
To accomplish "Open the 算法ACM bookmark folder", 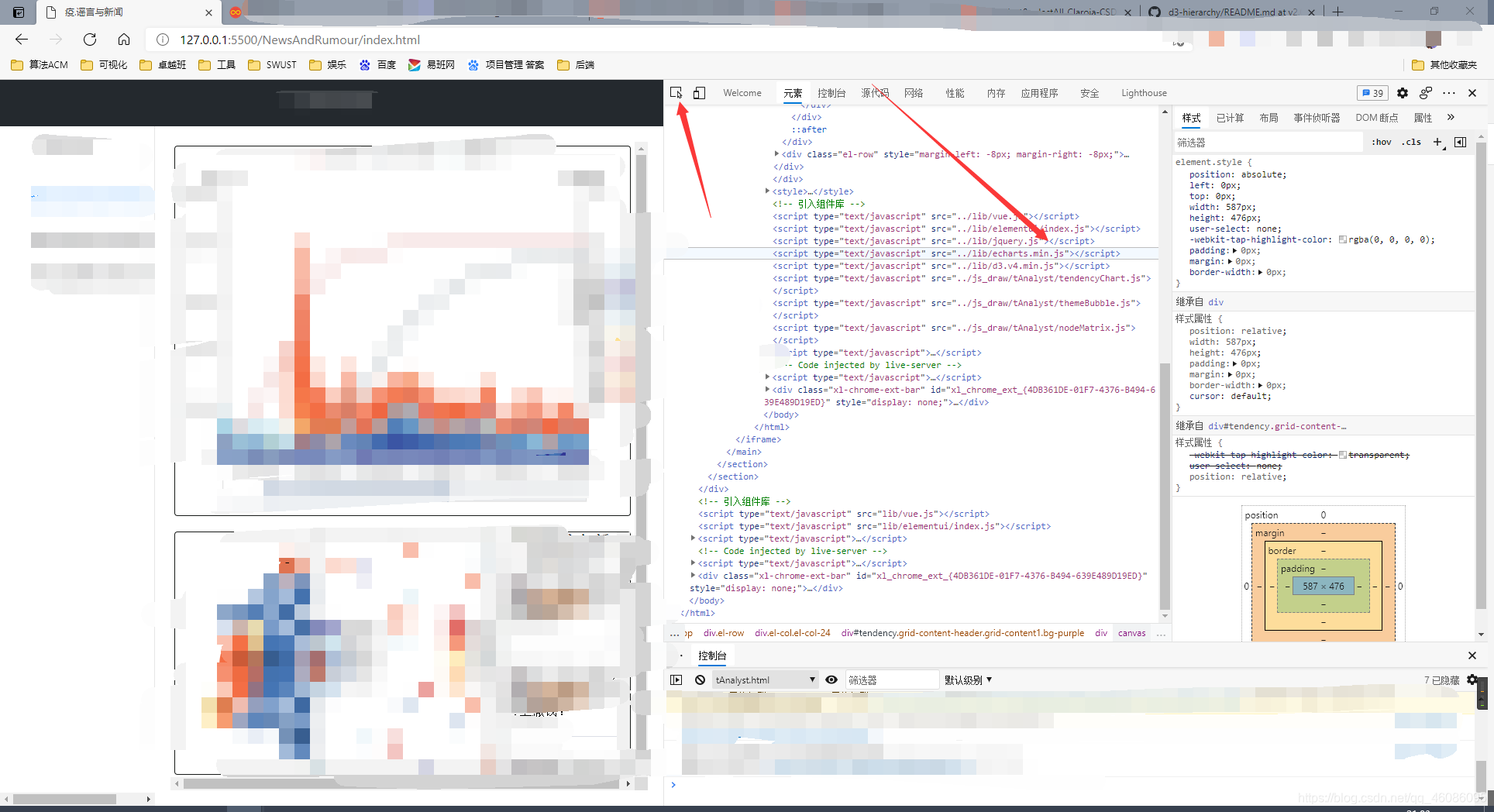I will click(x=40, y=65).
